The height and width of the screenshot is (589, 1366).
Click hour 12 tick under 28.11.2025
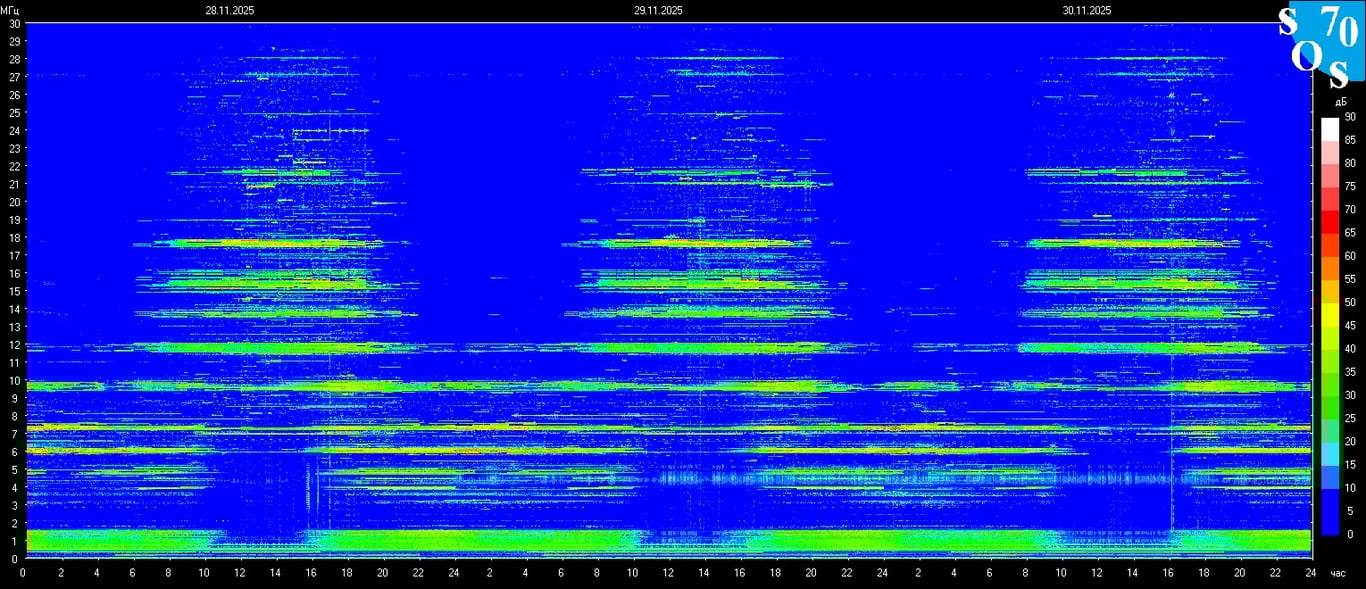pyautogui.click(x=239, y=573)
